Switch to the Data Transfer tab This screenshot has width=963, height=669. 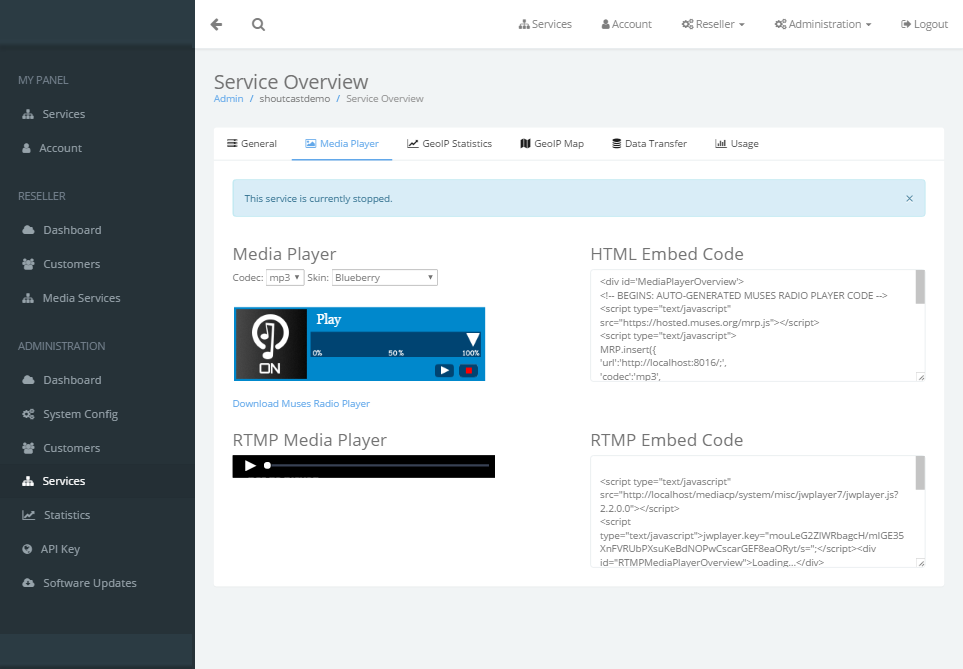coord(649,143)
